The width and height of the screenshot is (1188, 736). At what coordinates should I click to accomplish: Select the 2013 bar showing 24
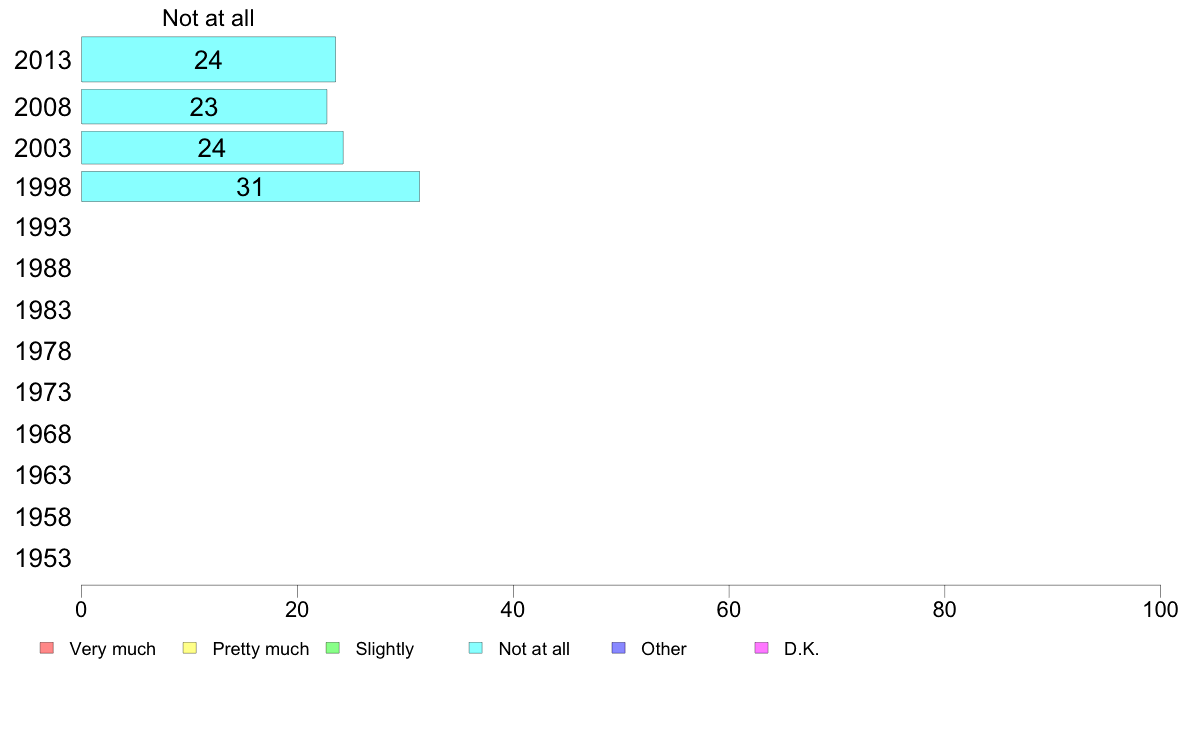click(x=208, y=60)
